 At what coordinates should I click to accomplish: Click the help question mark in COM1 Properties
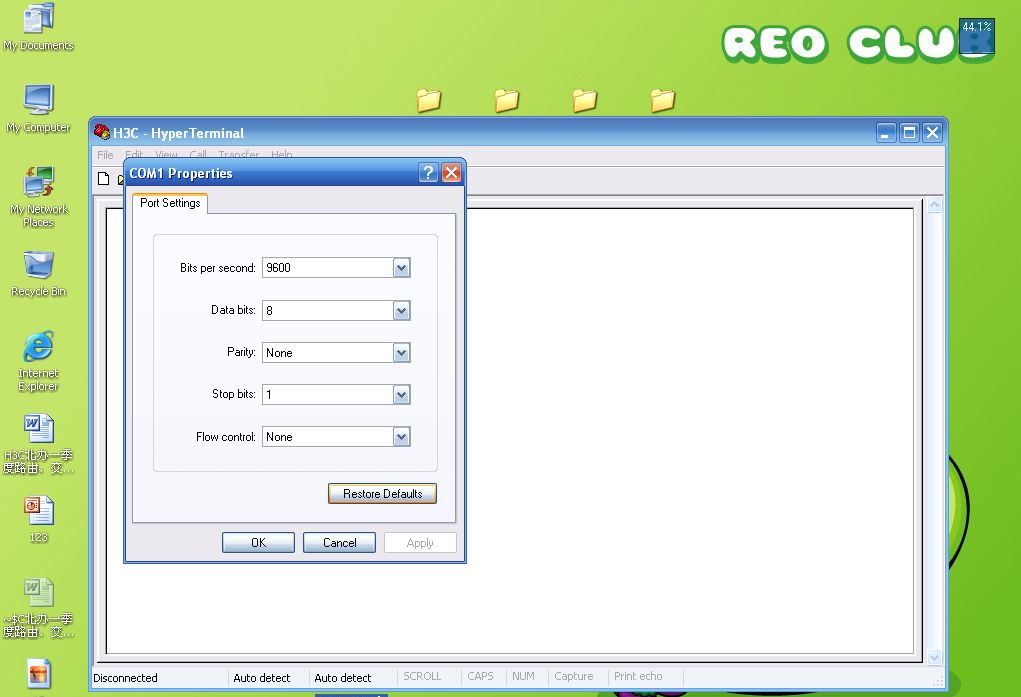[x=428, y=173]
